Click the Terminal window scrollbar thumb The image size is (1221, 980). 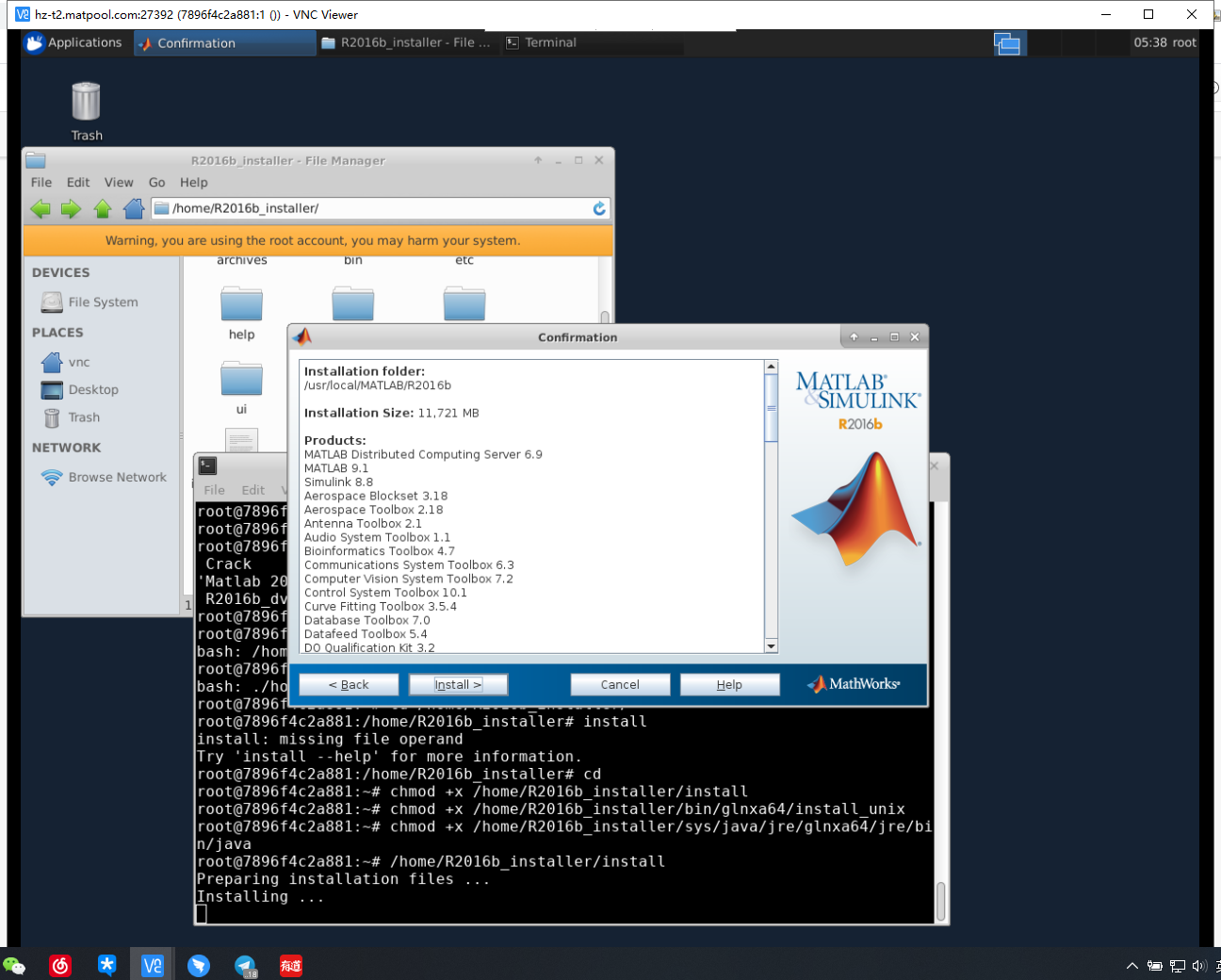(x=940, y=901)
